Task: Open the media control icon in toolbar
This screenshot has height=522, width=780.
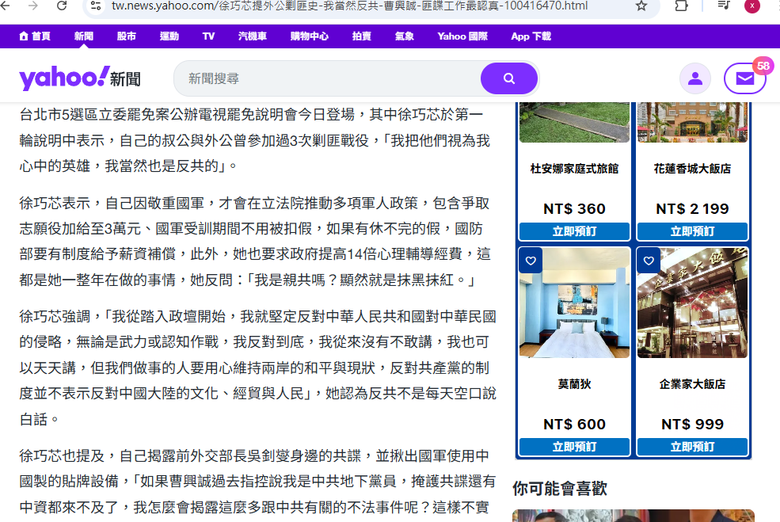Action: tap(723, 5)
